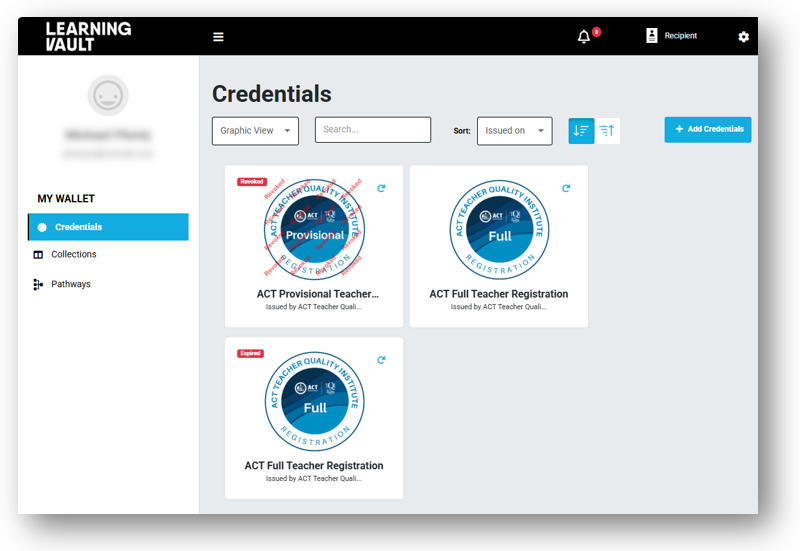
Task: Open the valid Full Registration badge thumbnail
Action: (499, 230)
